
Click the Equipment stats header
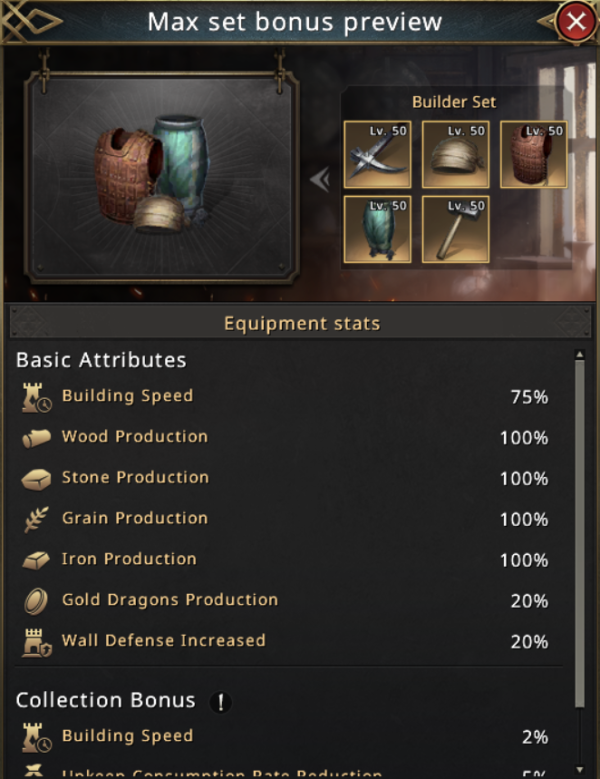pos(300,323)
